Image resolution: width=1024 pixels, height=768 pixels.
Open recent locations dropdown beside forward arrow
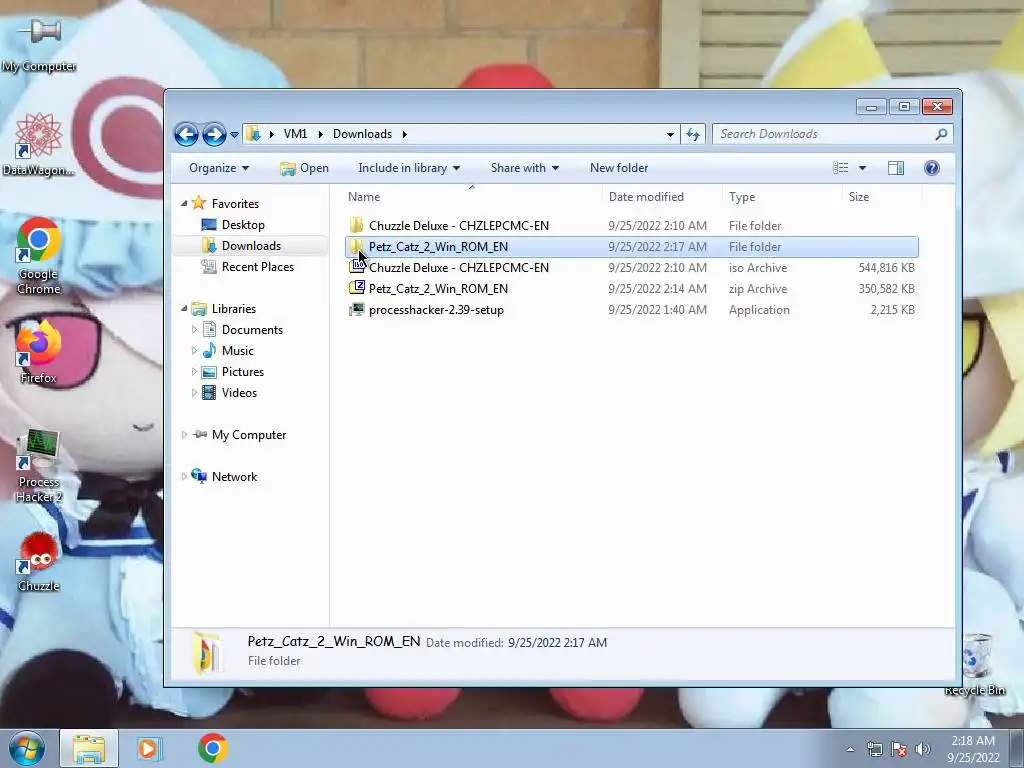pyautogui.click(x=234, y=135)
